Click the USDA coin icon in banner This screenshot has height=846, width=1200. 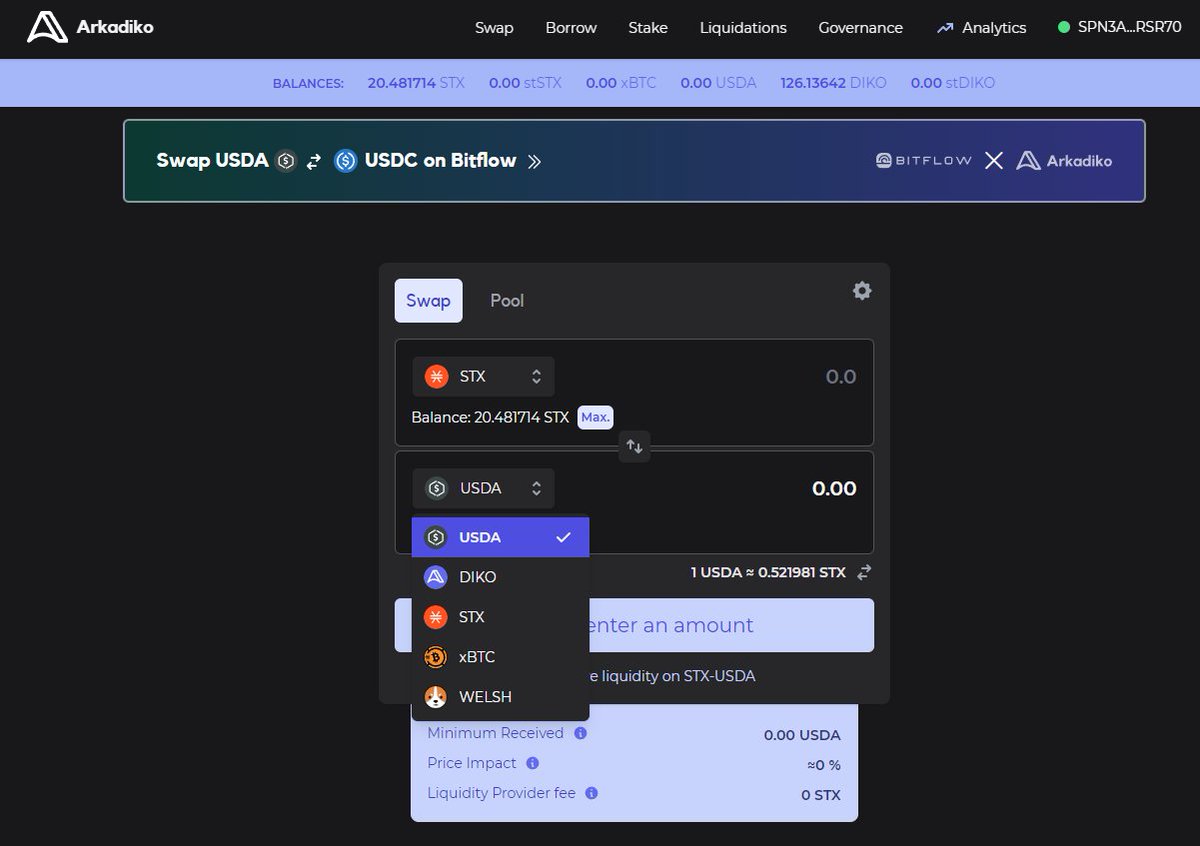(286, 160)
